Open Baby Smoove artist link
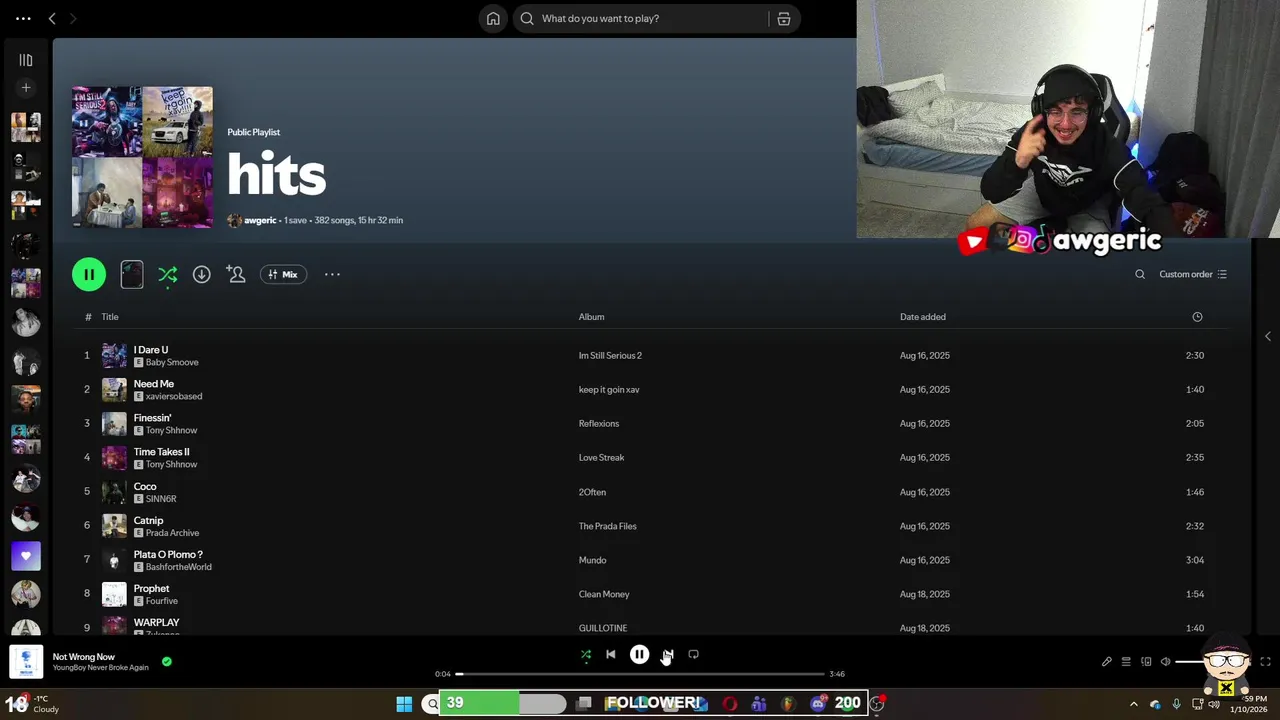 tap(172, 362)
